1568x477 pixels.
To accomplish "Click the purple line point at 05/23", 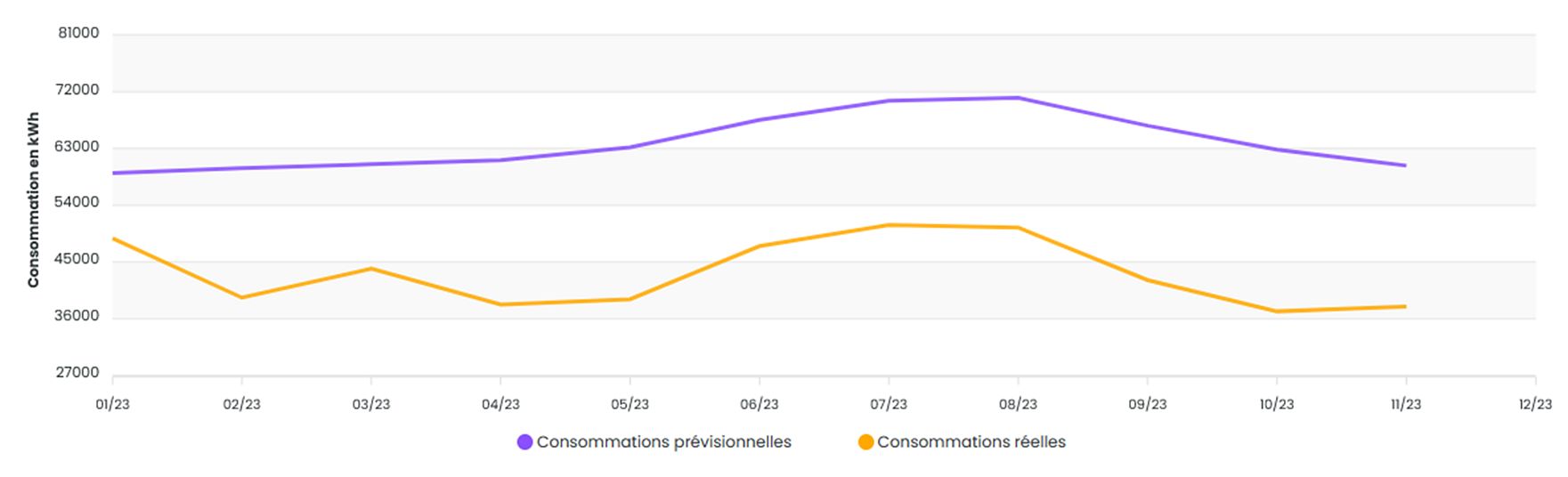I will click(630, 147).
